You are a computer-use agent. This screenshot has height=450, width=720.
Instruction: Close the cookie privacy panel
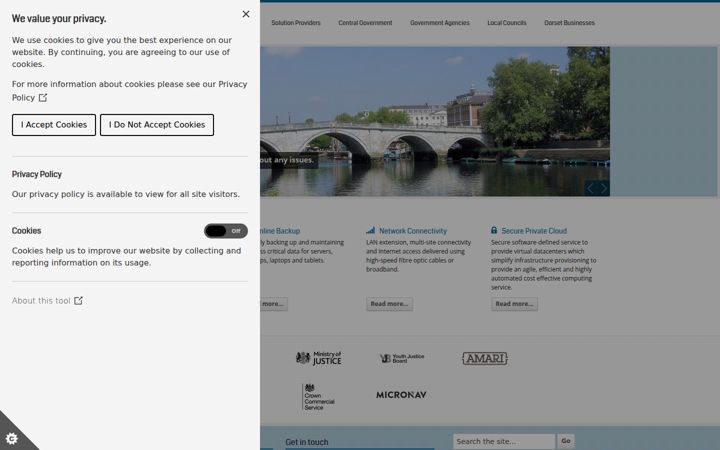tap(246, 14)
